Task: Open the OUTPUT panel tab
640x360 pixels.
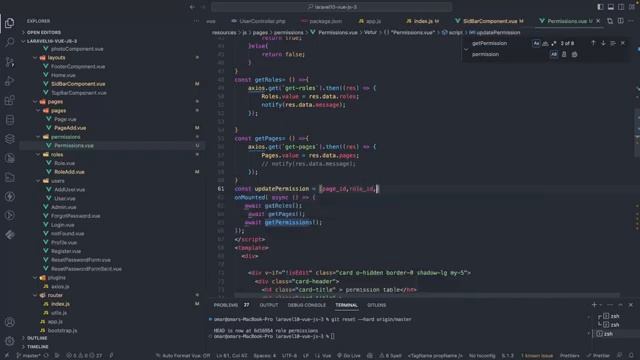Action: point(269,305)
